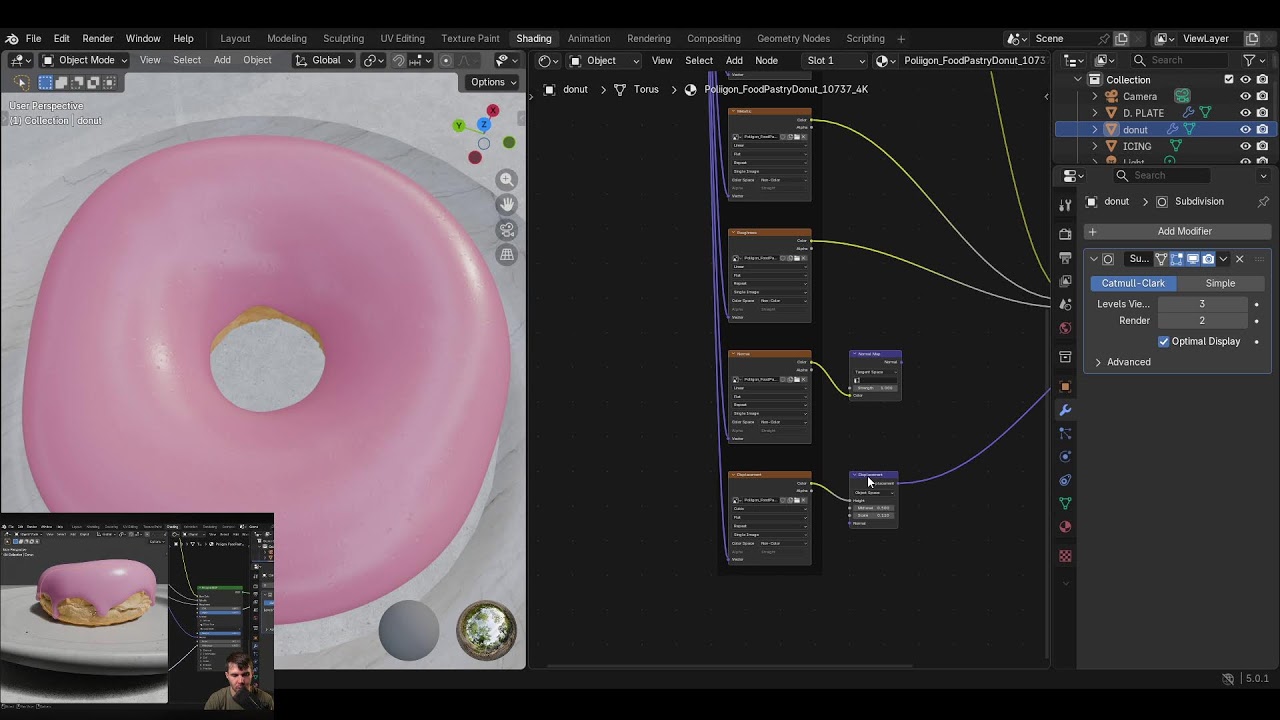
Task: Switch orthographic/perspective with the grid icon
Action: tap(507, 255)
